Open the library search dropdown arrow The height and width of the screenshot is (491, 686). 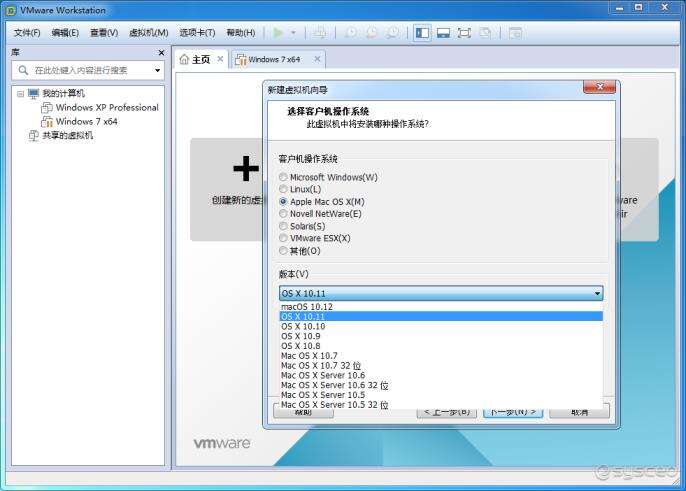(158, 70)
